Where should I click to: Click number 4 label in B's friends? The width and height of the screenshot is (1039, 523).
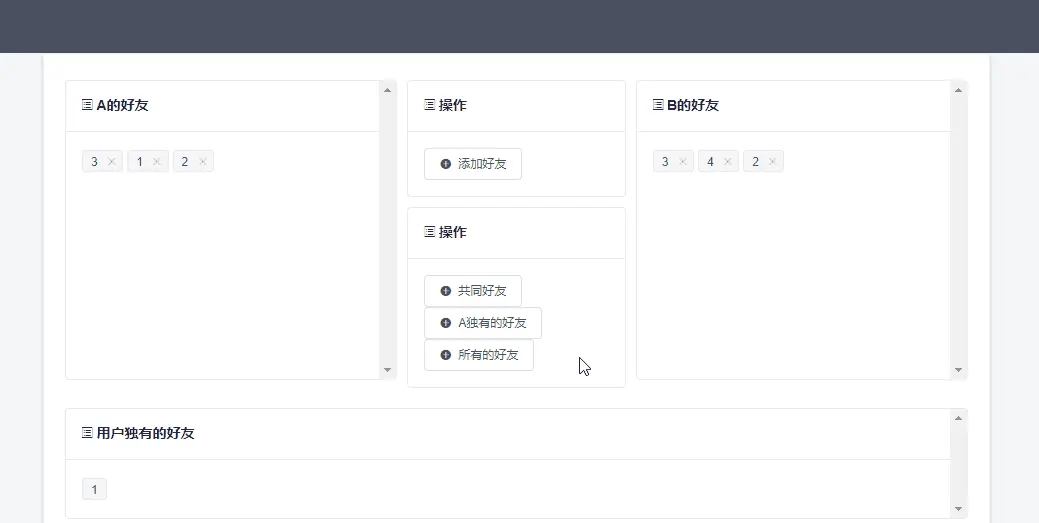tap(710, 162)
